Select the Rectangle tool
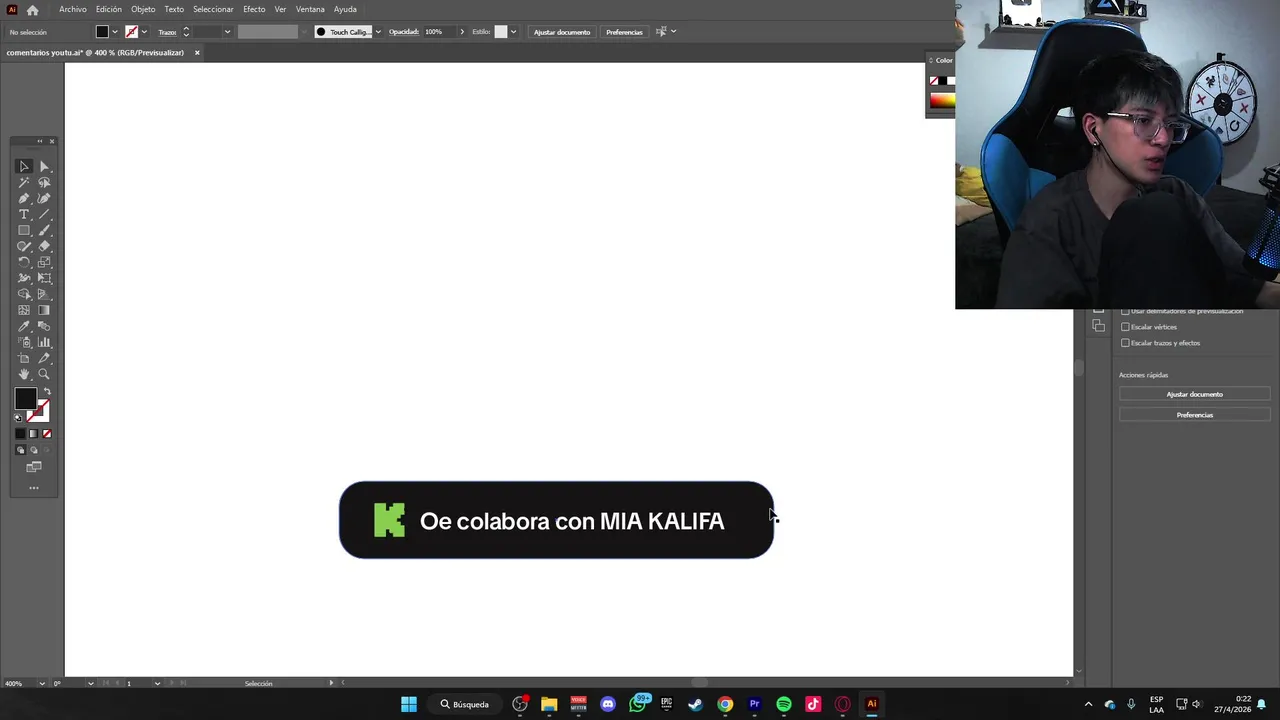 (x=24, y=230)
